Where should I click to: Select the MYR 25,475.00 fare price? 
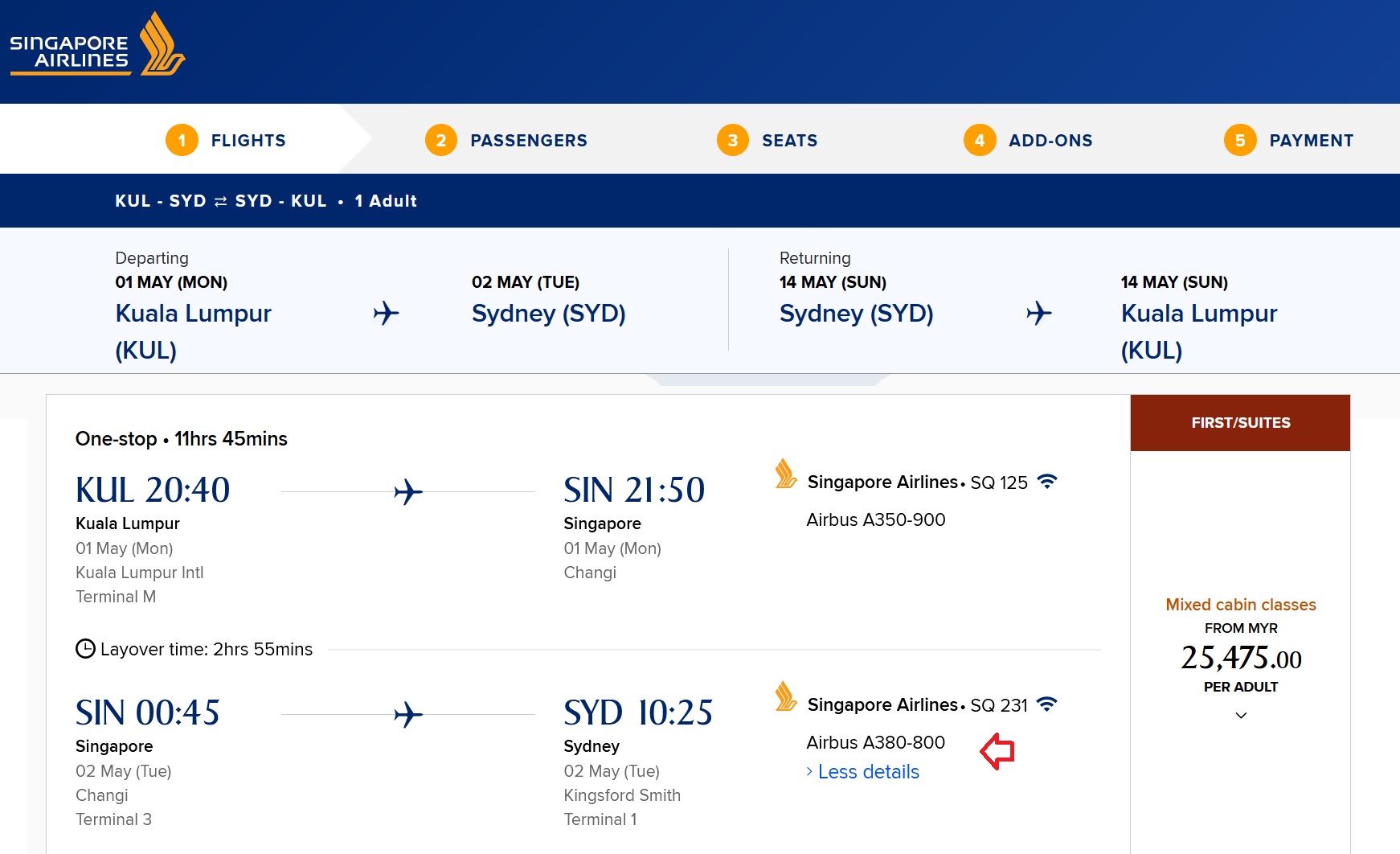[x=1240, y=658]
